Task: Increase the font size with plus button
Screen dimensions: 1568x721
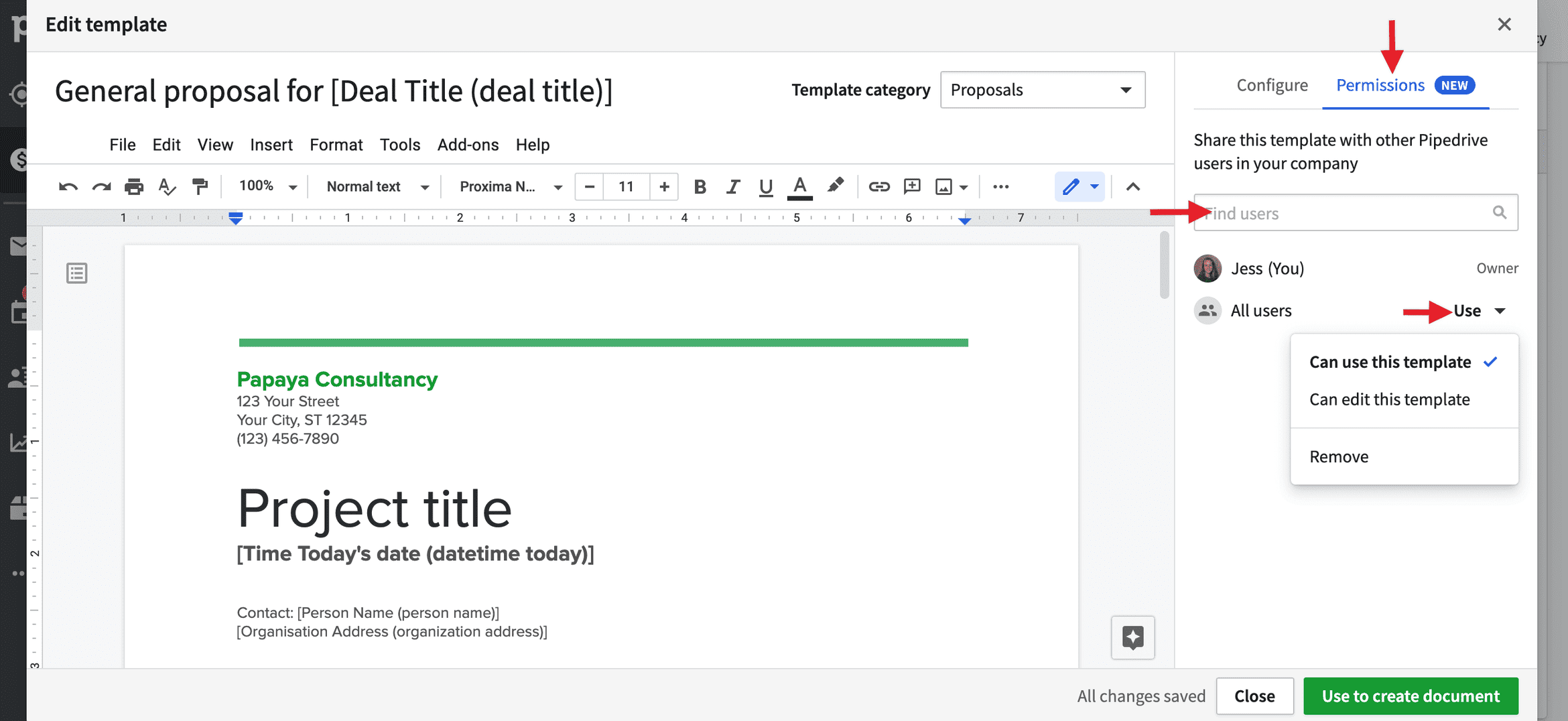Action: pos(664,186)
